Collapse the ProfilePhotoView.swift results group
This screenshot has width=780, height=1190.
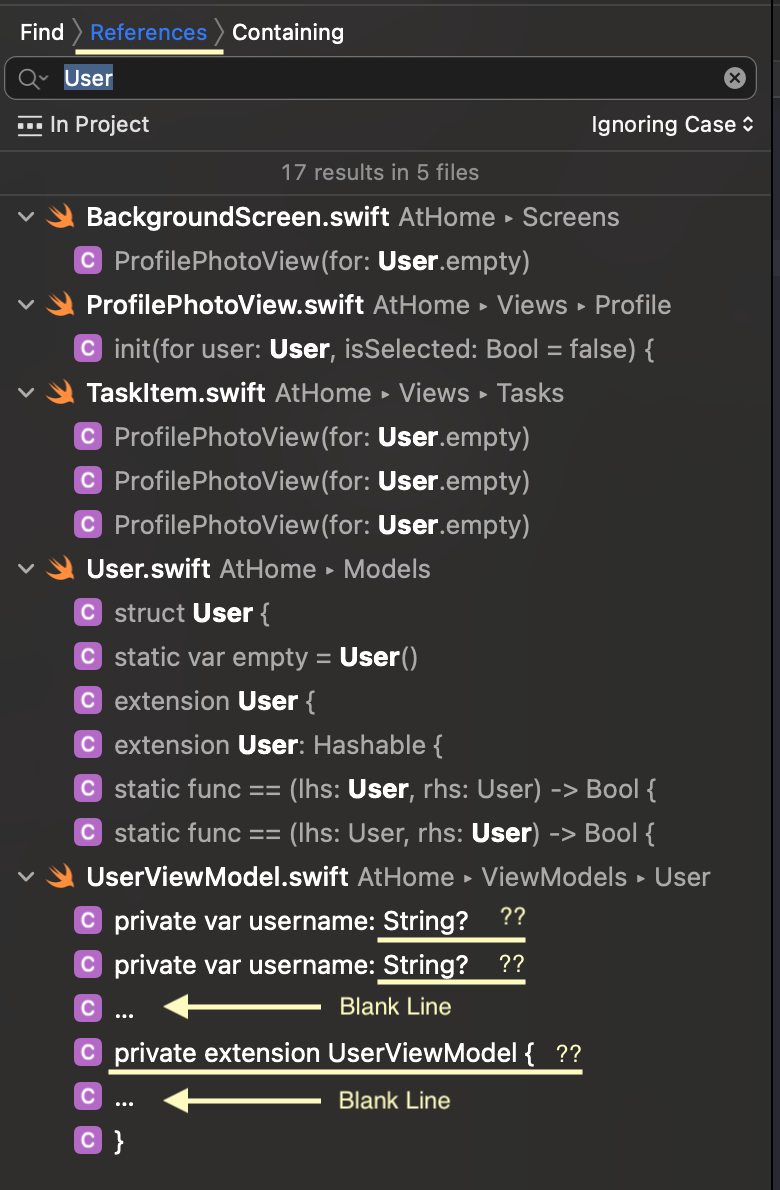click(25, 305)
